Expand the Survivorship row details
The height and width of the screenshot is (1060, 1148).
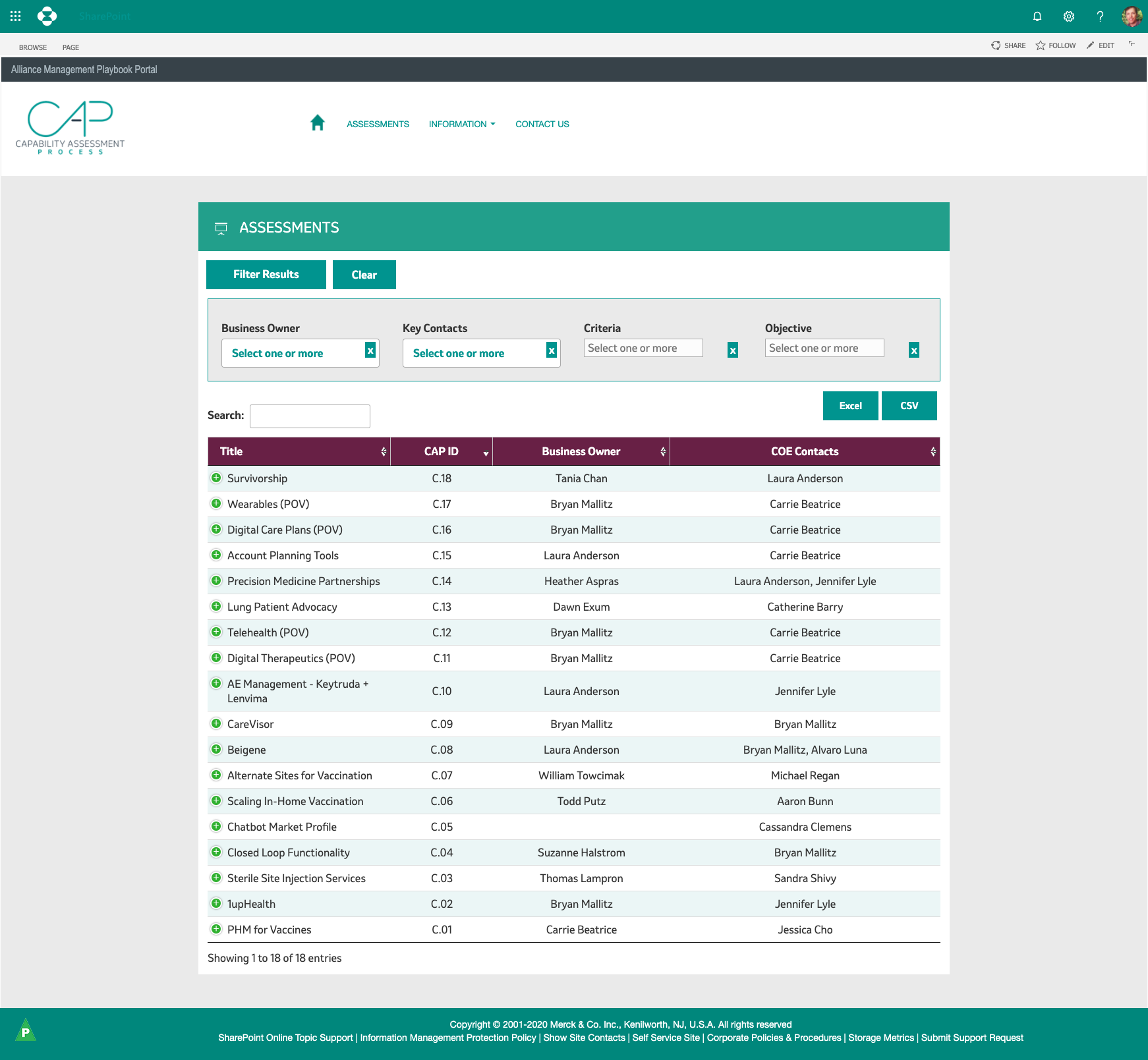216,478
